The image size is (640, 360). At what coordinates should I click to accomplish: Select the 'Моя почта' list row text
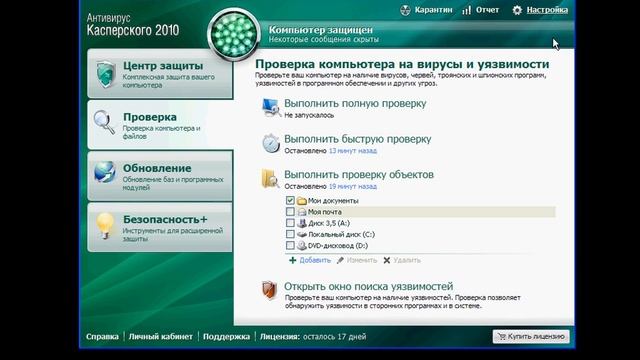(x=324, y=212)
